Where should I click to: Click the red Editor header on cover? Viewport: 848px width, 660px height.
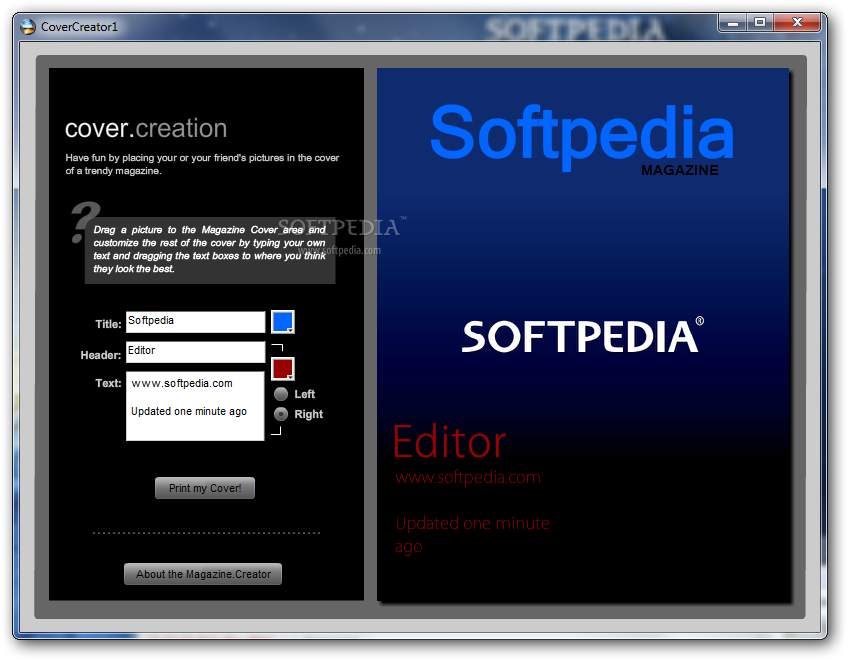point(449,442)
